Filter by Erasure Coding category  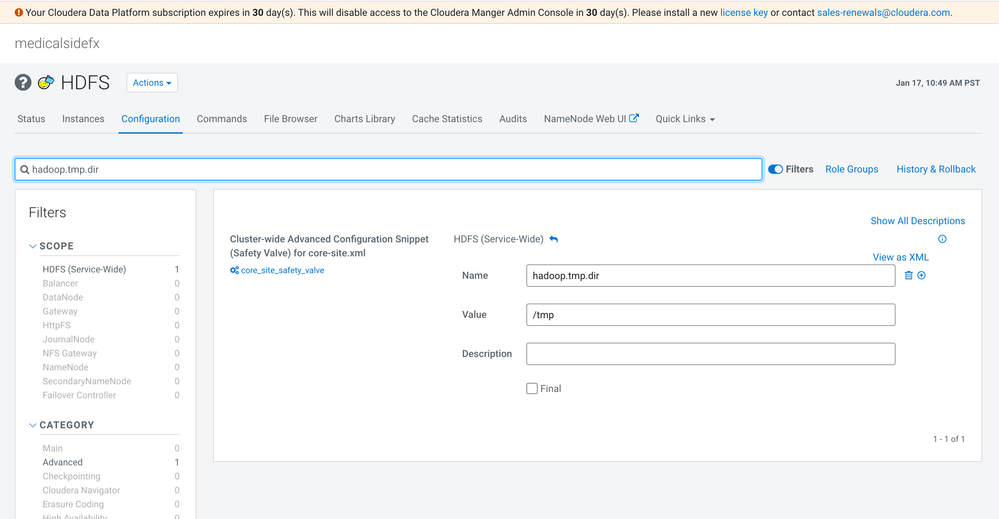tap(73, 504)
